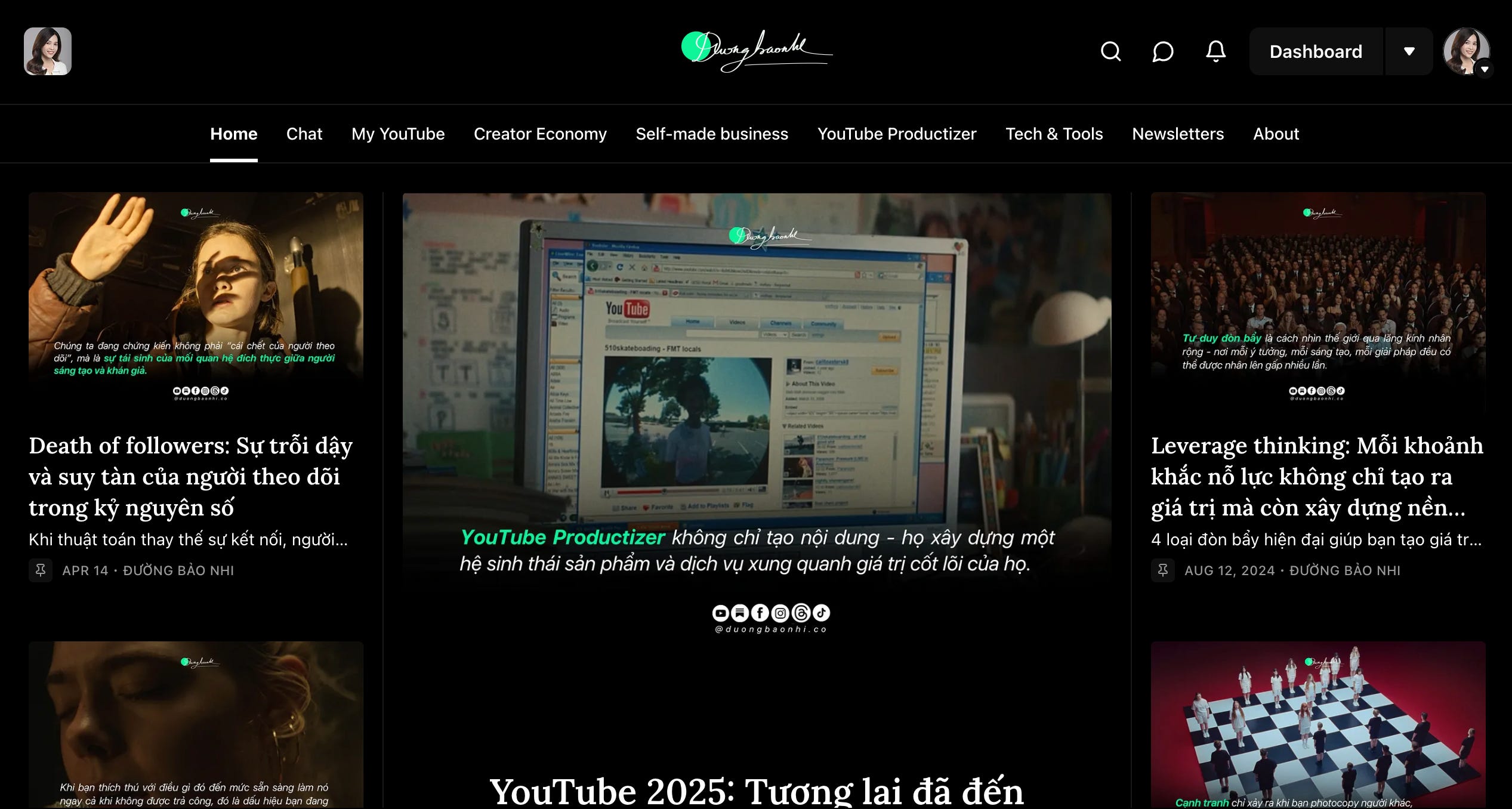Open the chessboard Cạnh tranh post thumbnail

[x=1318, y=725]
